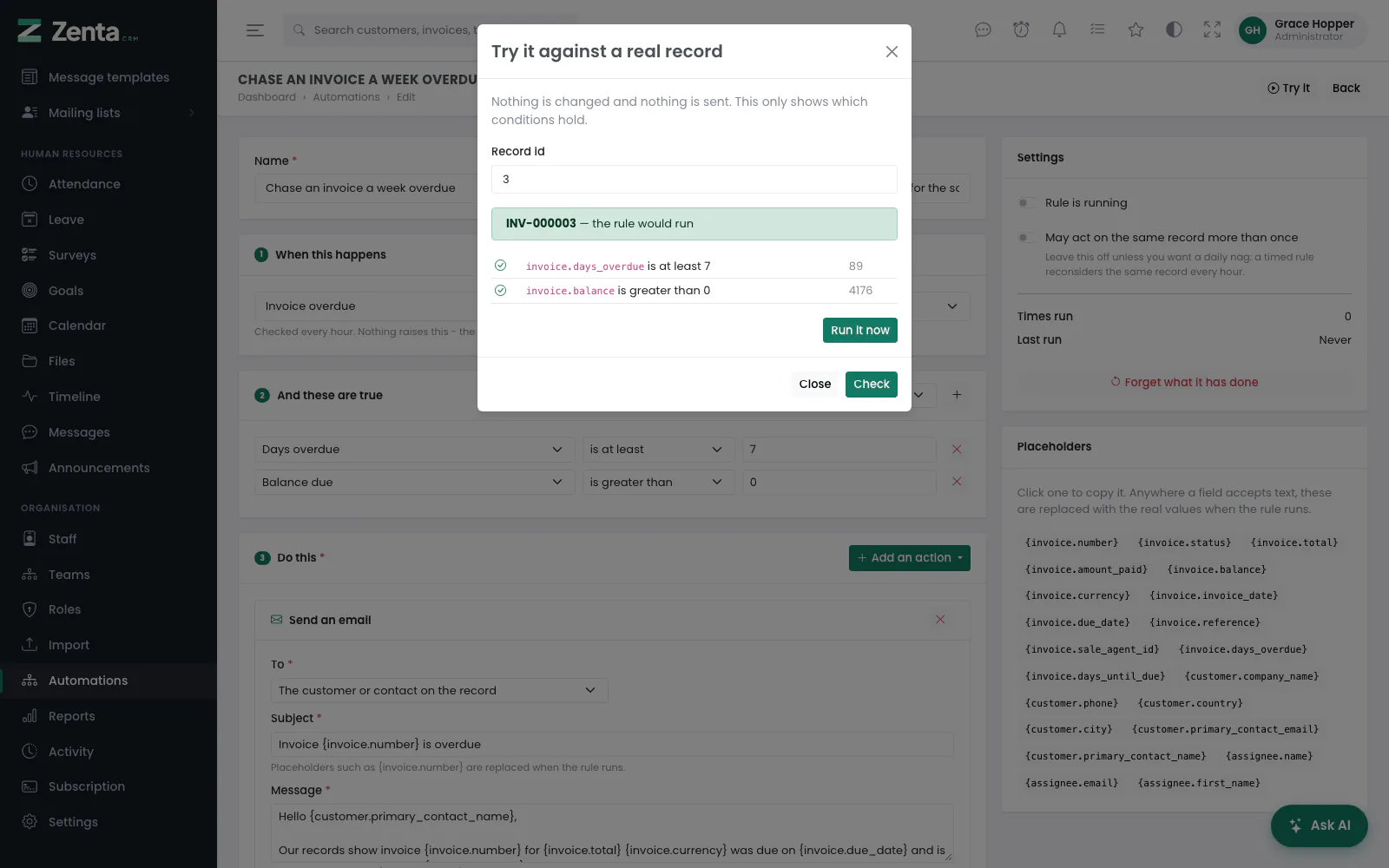Copy the {invoice.balance} placeholder

click(x=1216, y=570)
